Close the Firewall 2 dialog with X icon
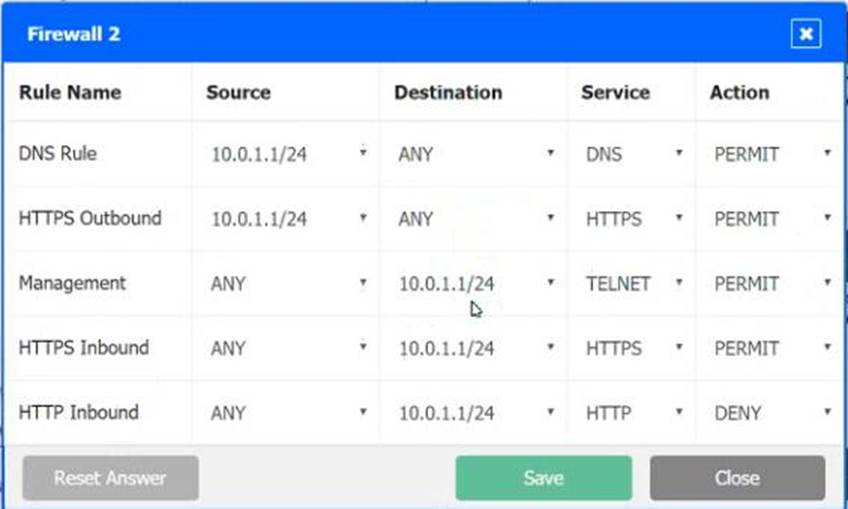 click(x=806, y=34)
